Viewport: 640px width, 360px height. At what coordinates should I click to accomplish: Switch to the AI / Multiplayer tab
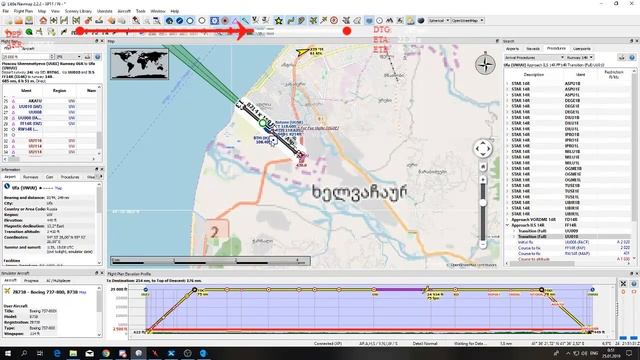click(x=58, y=281)
